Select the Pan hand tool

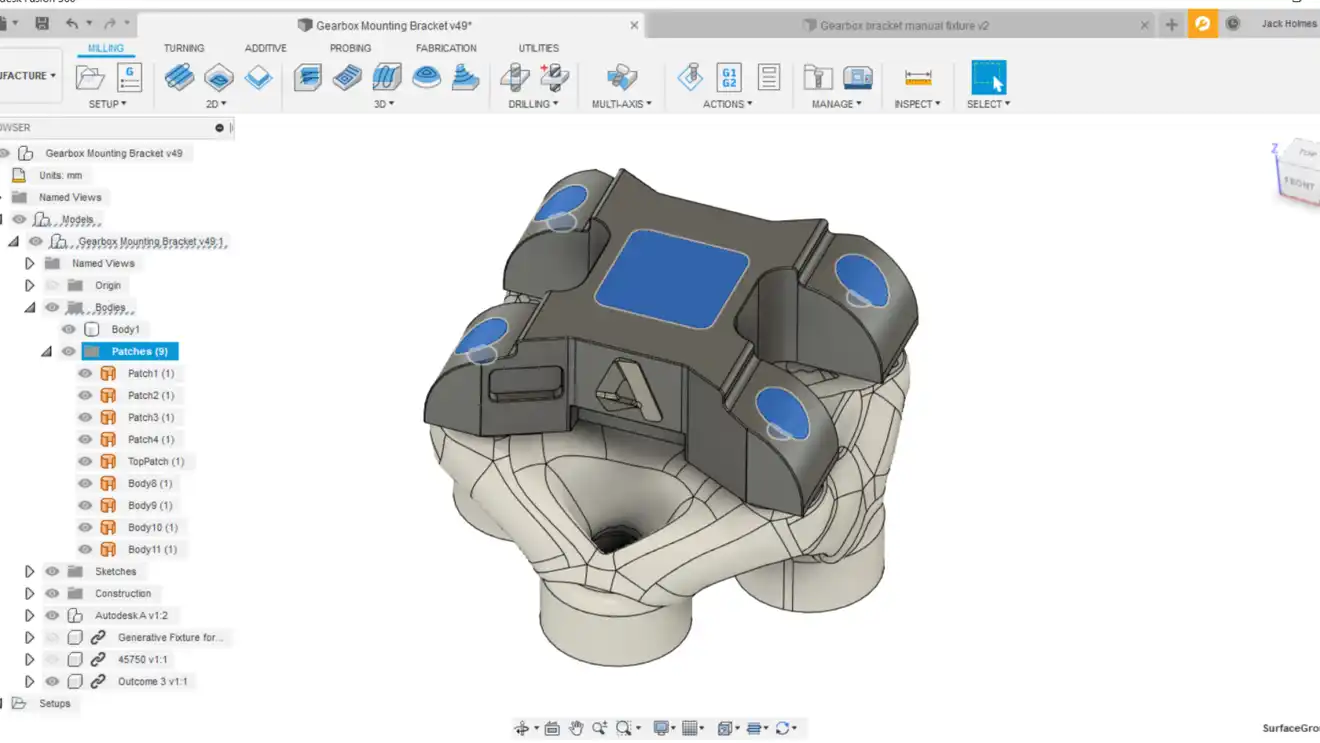[576, 728]
